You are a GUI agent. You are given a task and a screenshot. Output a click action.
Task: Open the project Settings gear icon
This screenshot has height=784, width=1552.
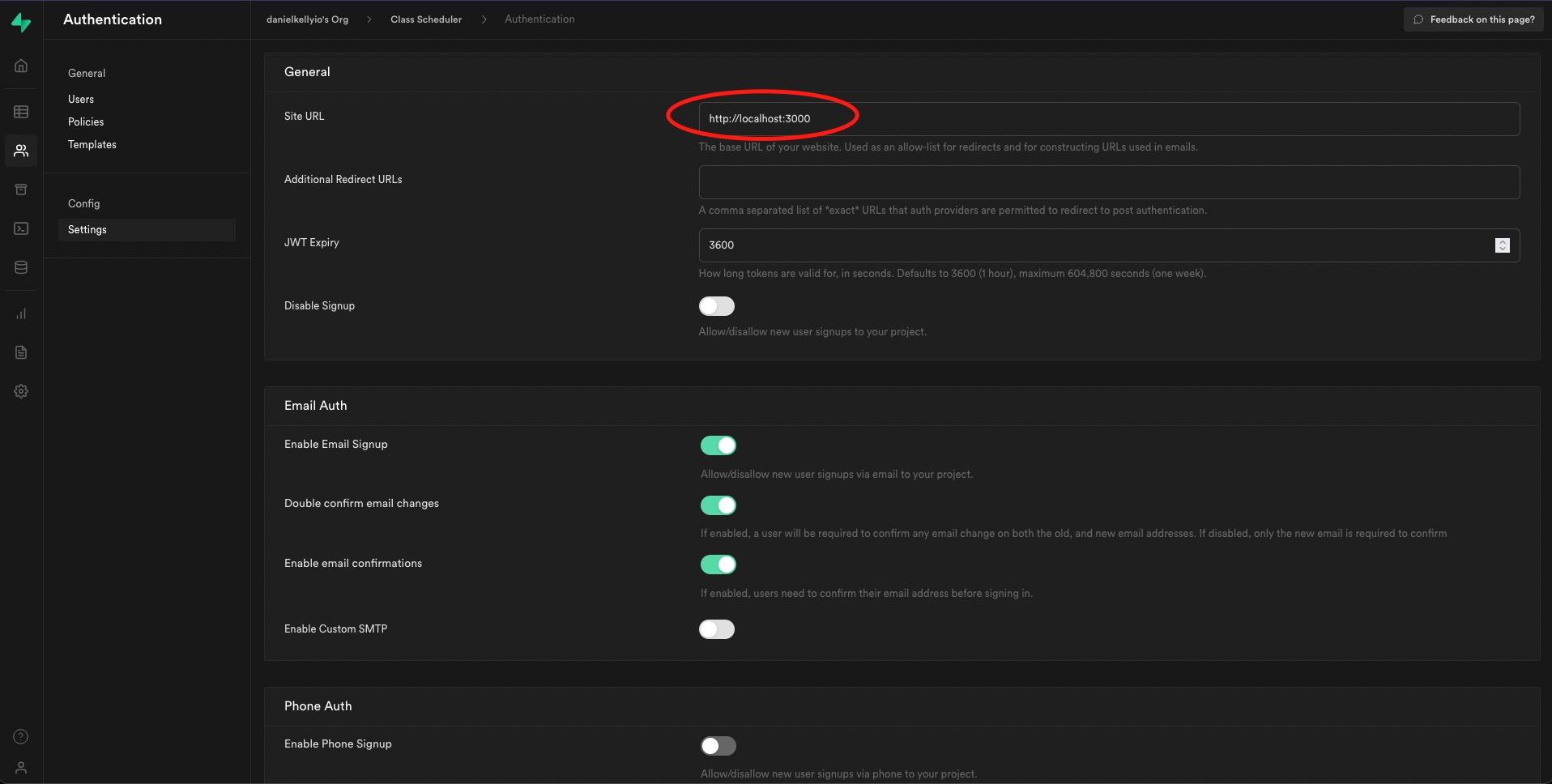coord(21,391)
